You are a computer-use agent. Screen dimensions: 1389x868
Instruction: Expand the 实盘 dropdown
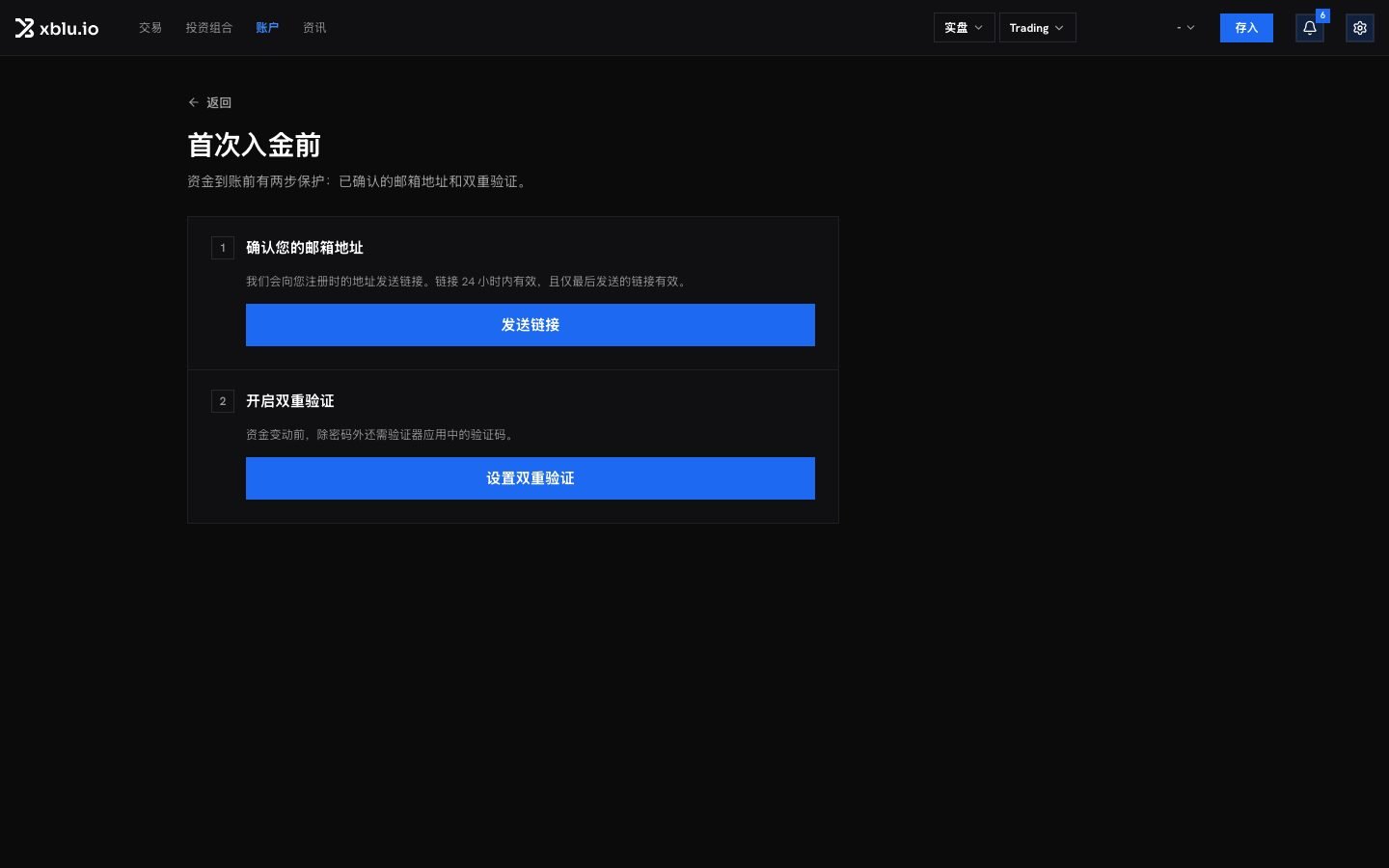[x=964, y=28]
